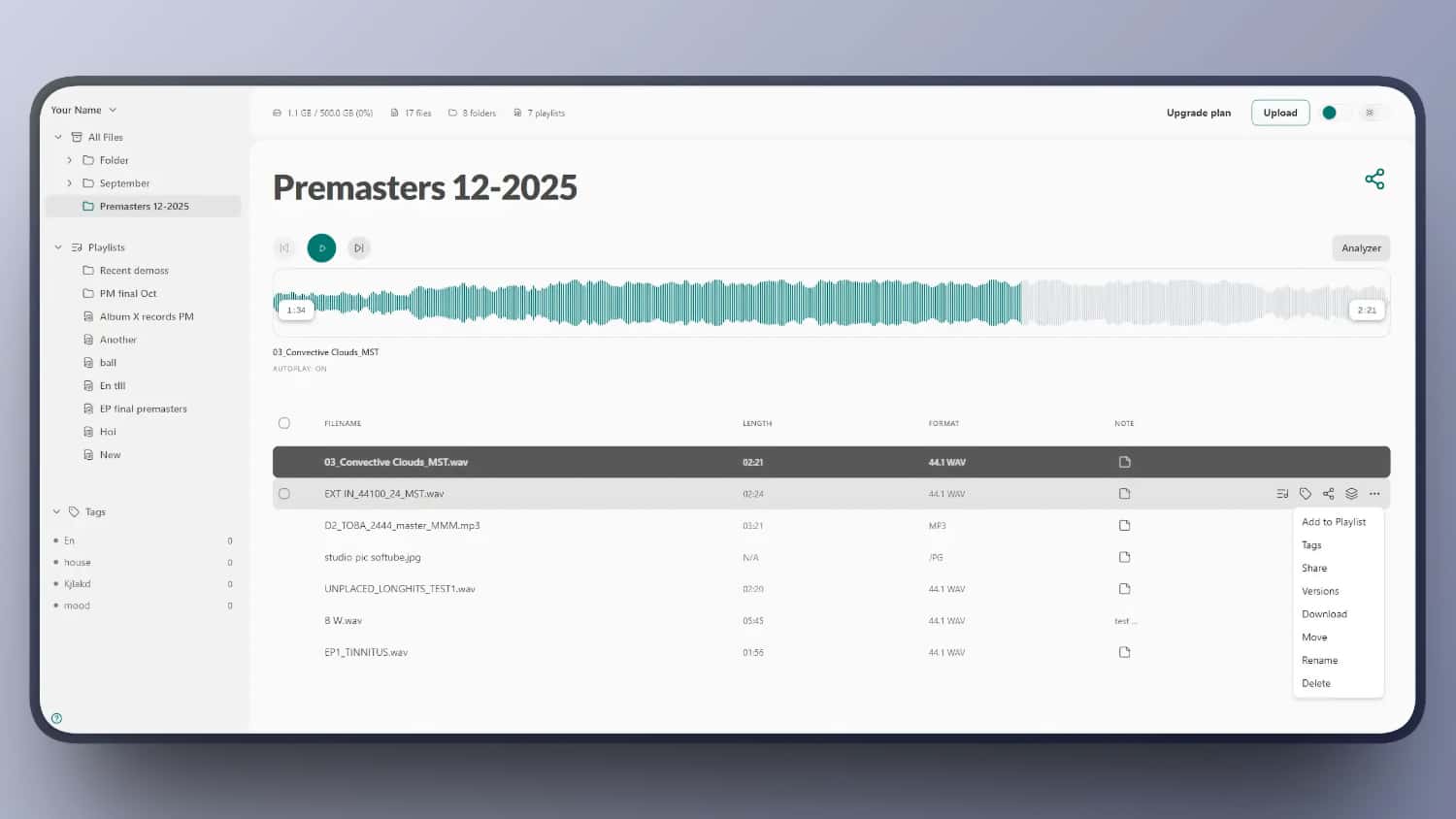Click the tag icon on EXT IN row
This screenshot has width=1456, height=819.
point(1306,494)
